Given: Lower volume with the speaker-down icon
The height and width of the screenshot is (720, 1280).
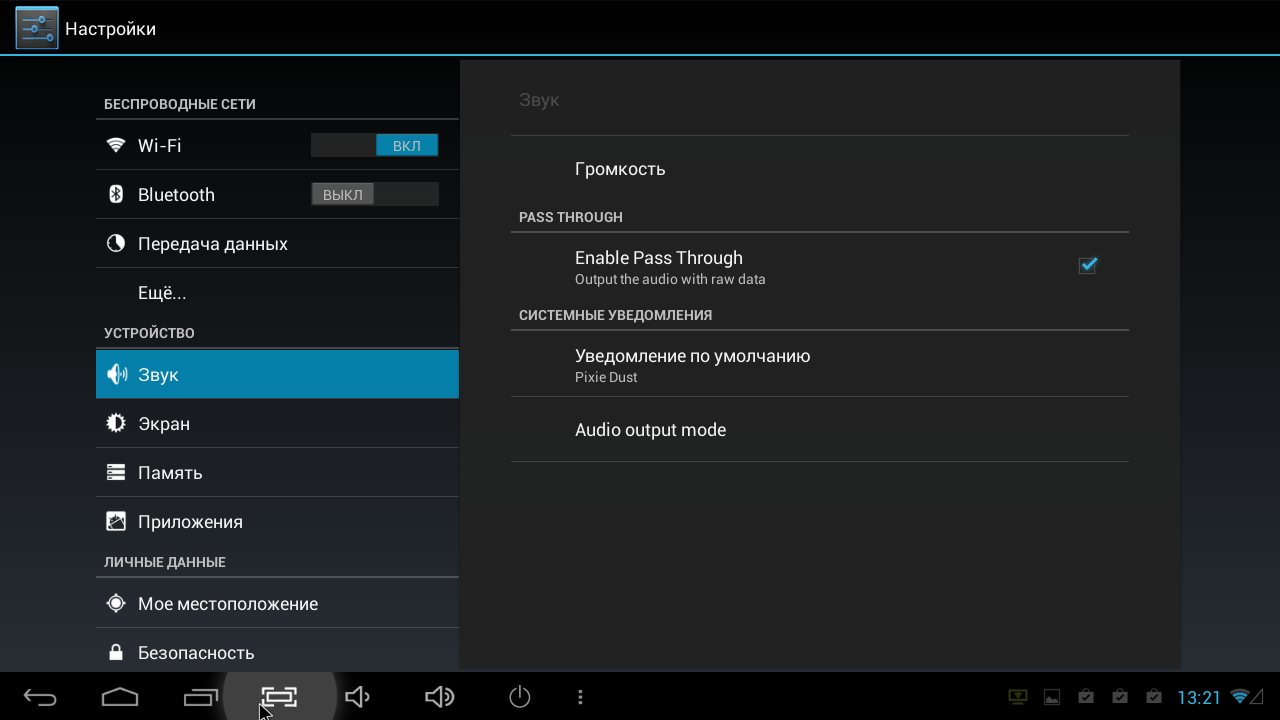Looking at the screenshot, I should (x=357, y=697).
